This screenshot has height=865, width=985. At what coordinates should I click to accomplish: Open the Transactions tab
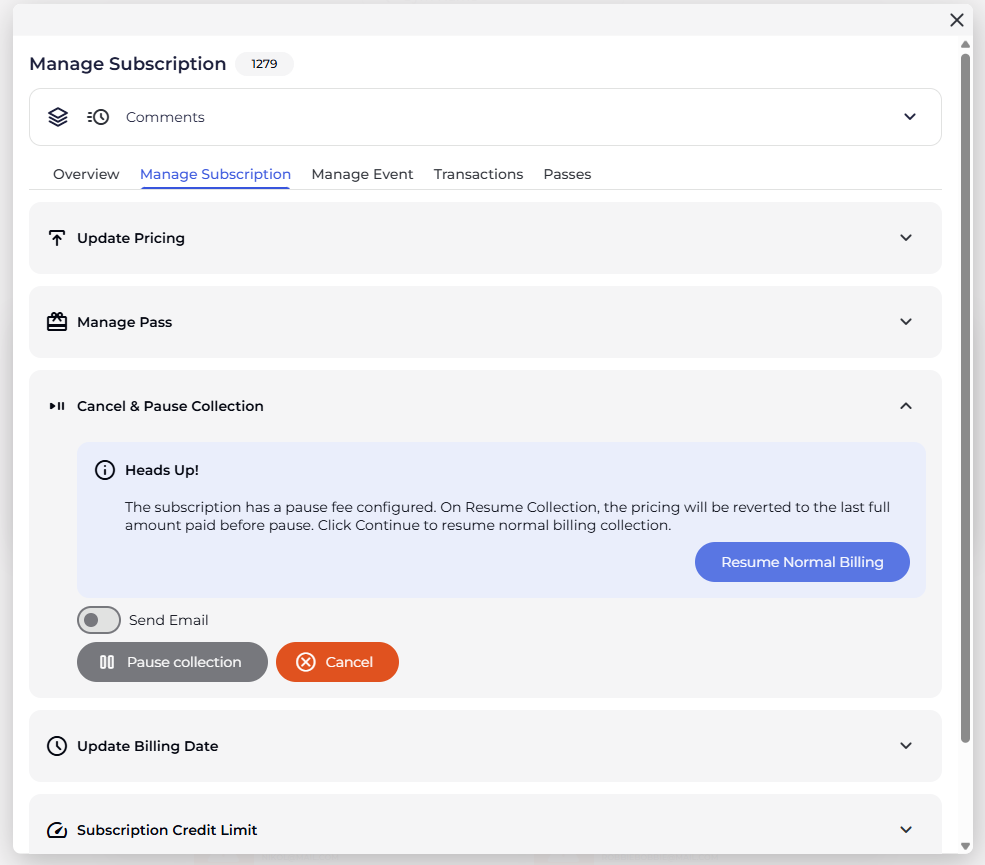tap(478, 174)
